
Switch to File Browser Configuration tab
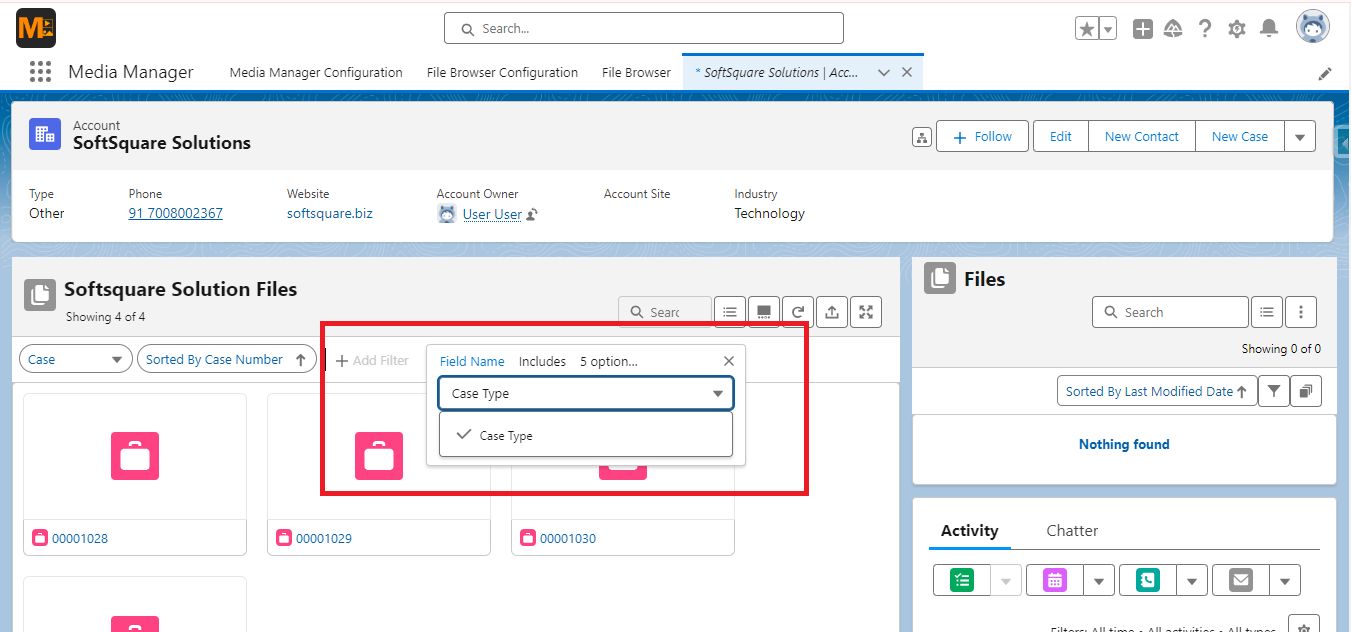pos(502,72)
